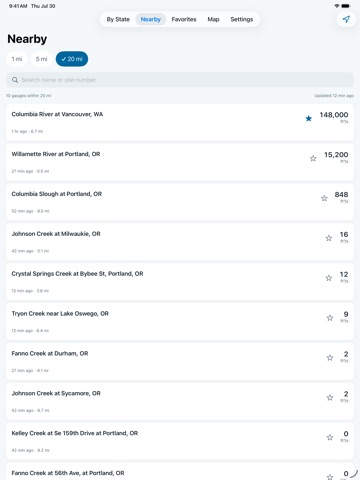Favorite Willamette River at Portland star
360x480 pixels.
(313, 158)
